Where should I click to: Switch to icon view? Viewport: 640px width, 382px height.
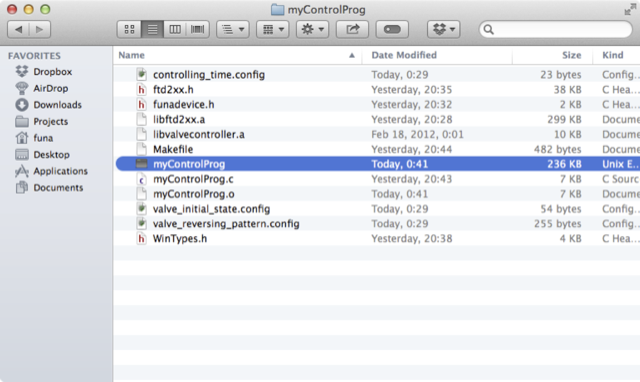129,29
